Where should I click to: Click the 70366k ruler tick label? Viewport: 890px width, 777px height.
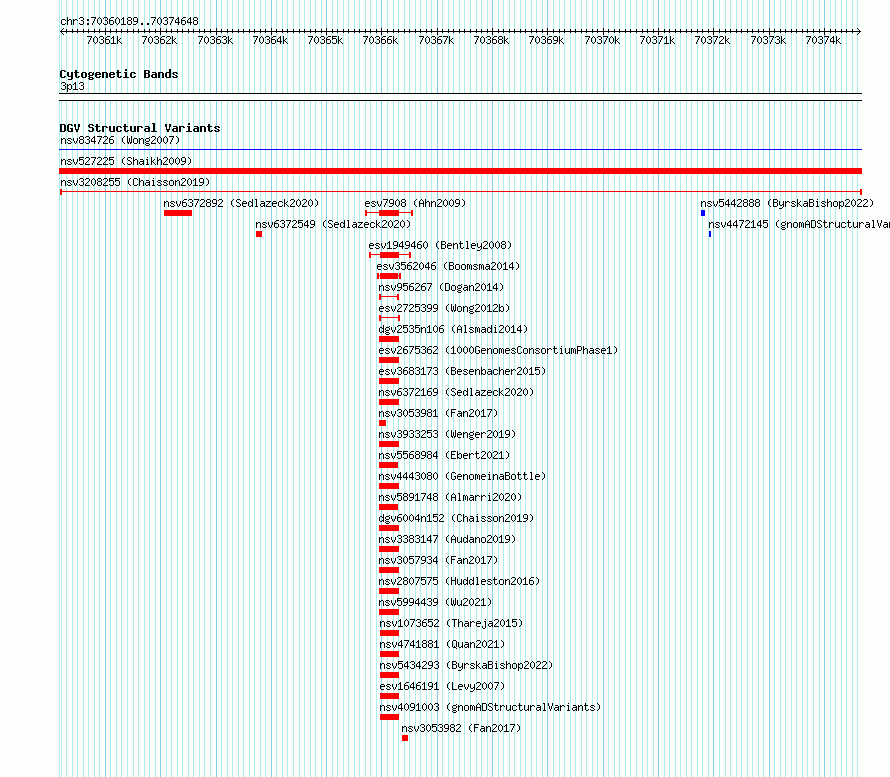coord(380,40)
